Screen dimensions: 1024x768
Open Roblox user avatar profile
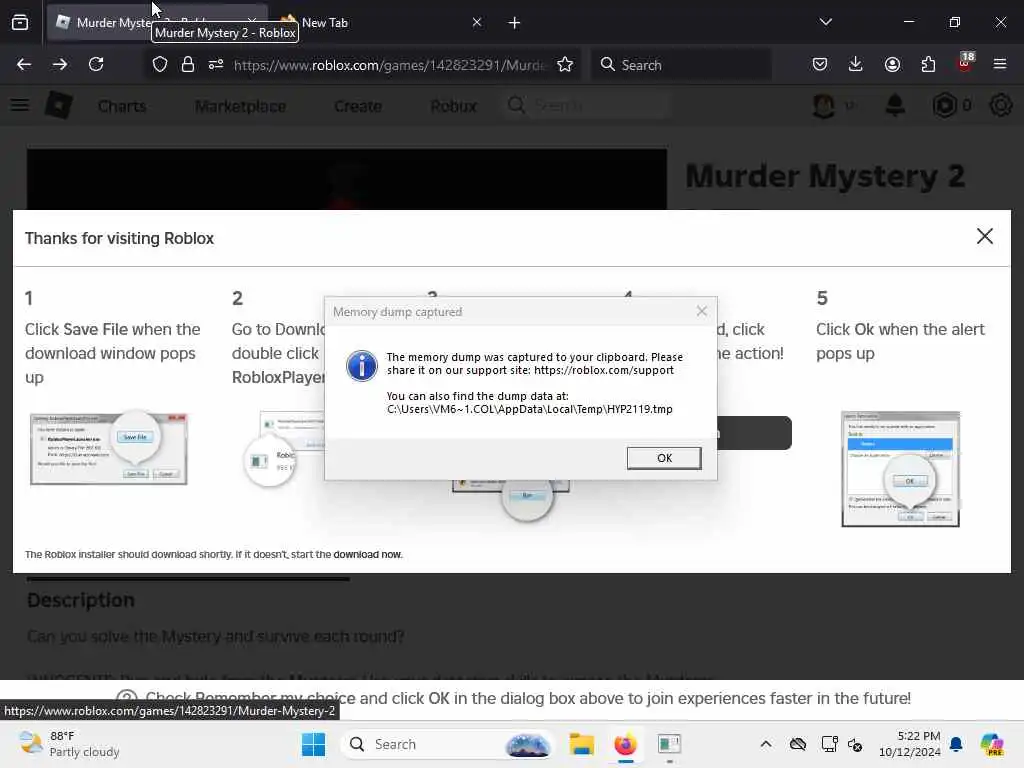click(x=824, y=105)
